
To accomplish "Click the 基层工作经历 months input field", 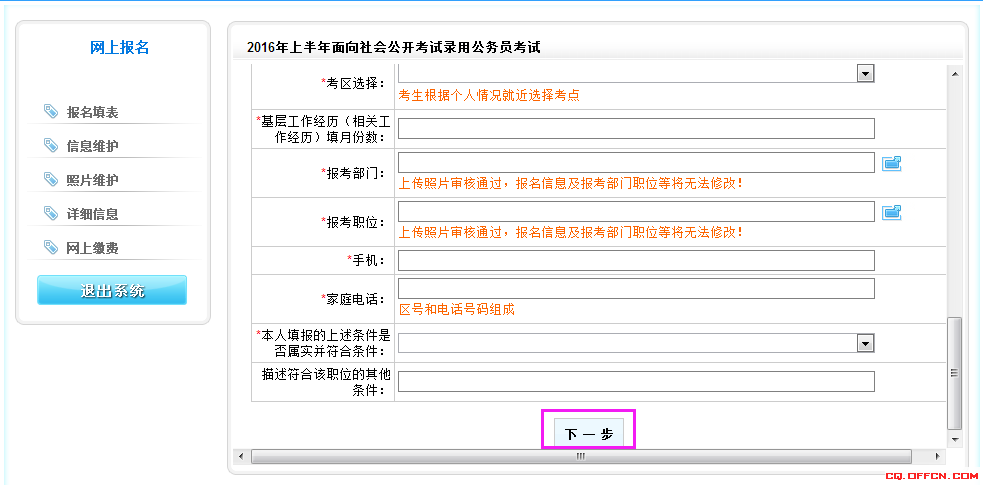I will click(x=636, y=128).
